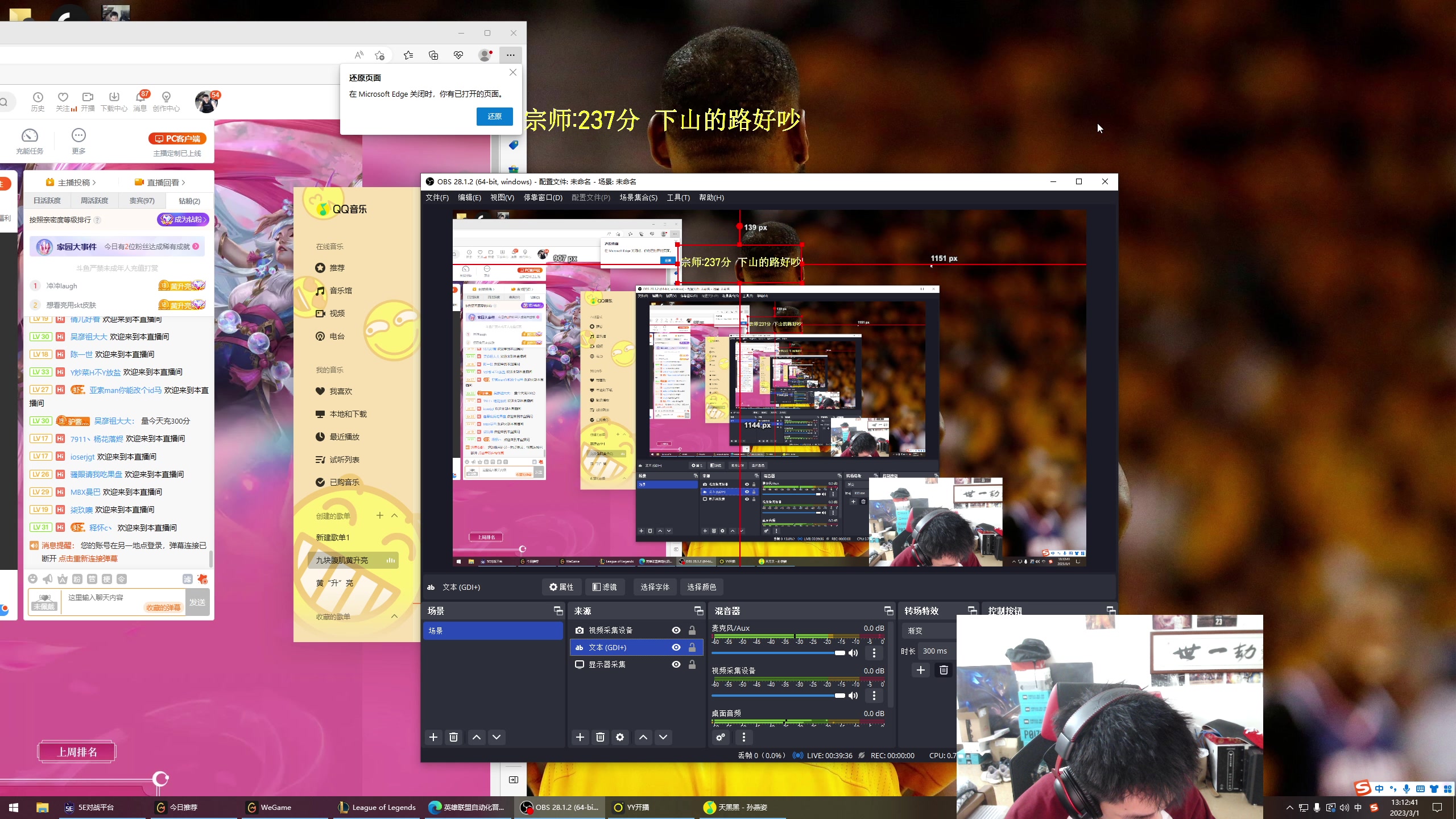This screenshot has width=1456, height=819.
Task: Click the 上周排名 slider knob on Douyu page
Action: [161, 778]
